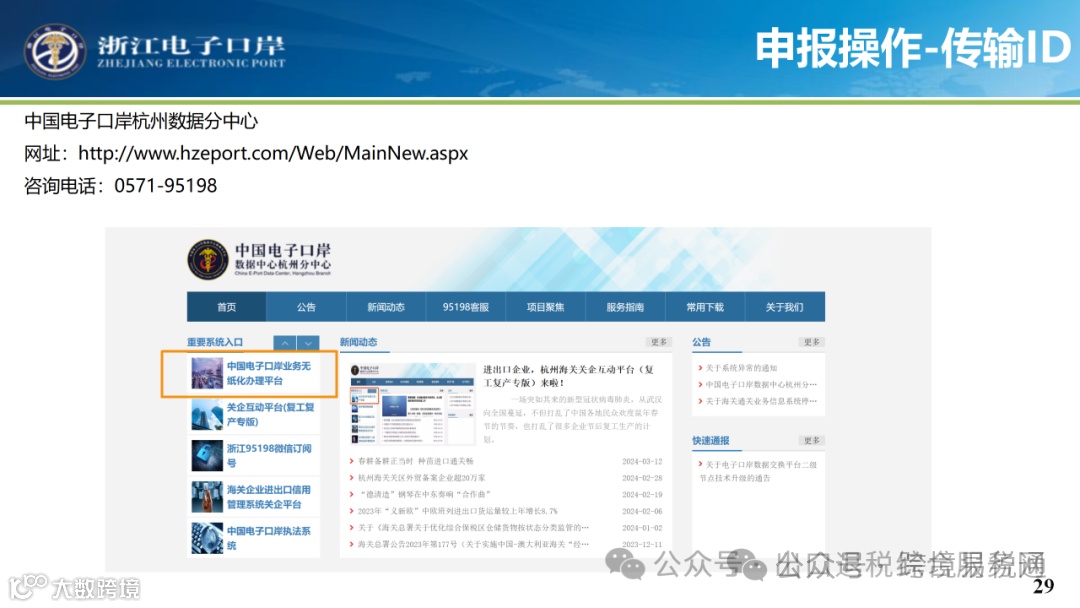Image resolution: width=1080 pixels, height=608 pixels.
Task: Open news item 杭州海关关区外贸备案企业超20万家
Action: coord(422,478)
